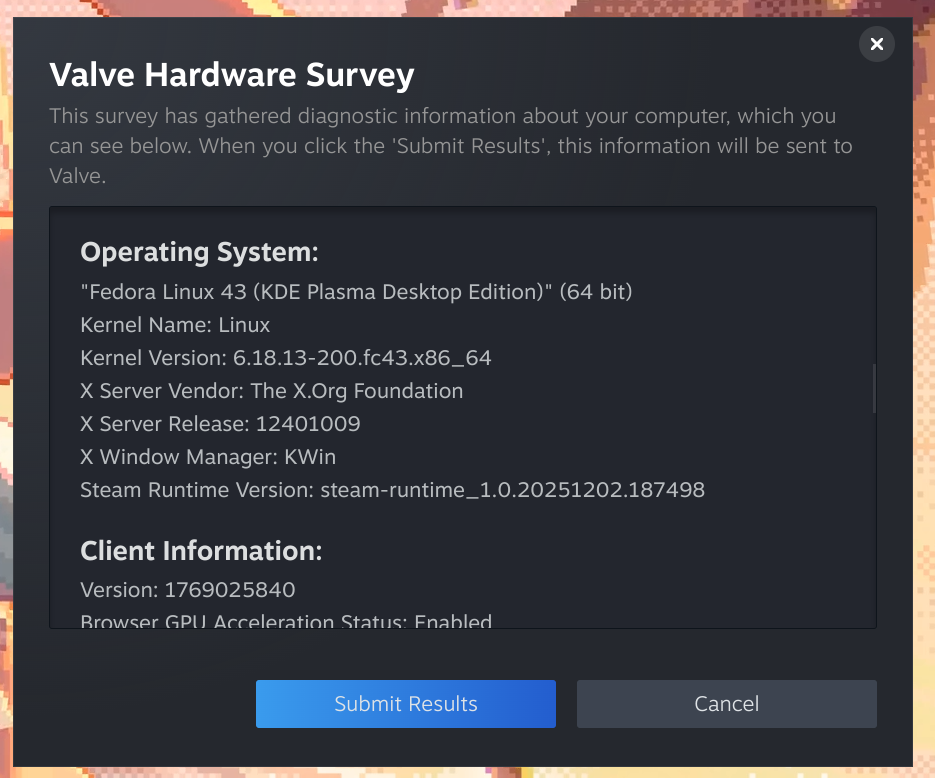This screenshot has height=778, width=935.
Task: Select the Kernel Name: Linux line
Action: 175,325
